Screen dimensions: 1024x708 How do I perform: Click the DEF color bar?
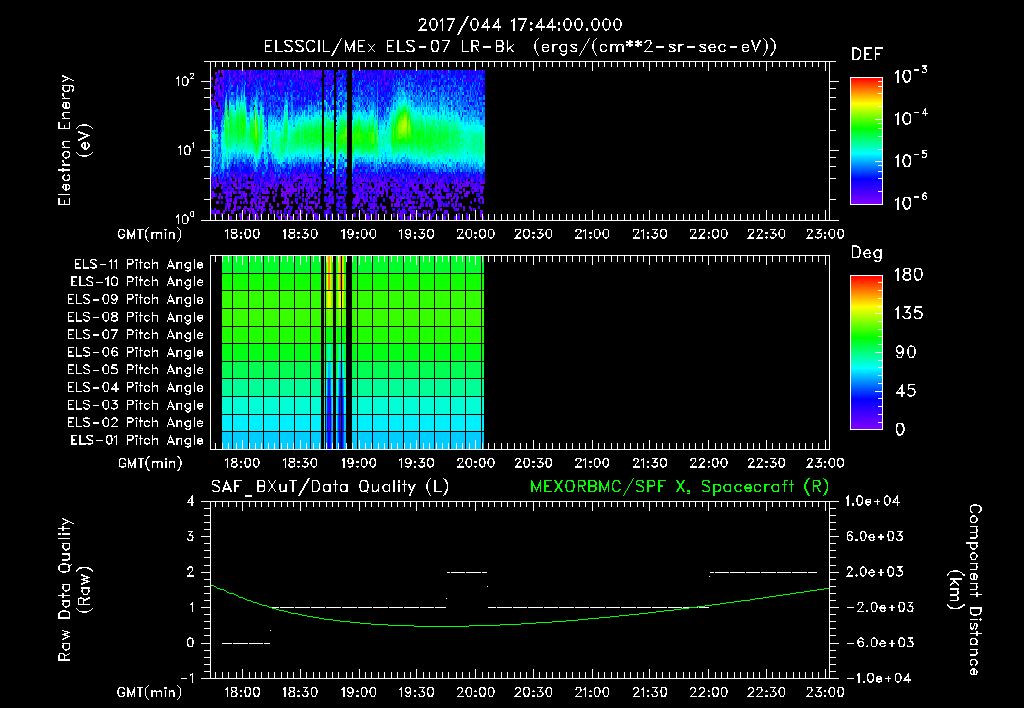click(x=866, y=141)
